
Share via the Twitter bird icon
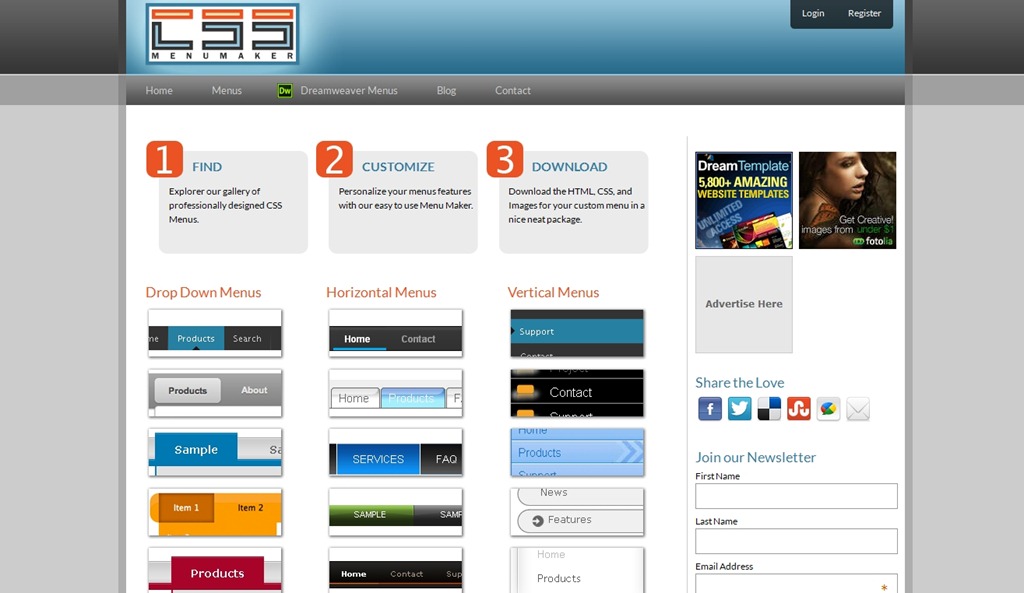tap(739, 409)
